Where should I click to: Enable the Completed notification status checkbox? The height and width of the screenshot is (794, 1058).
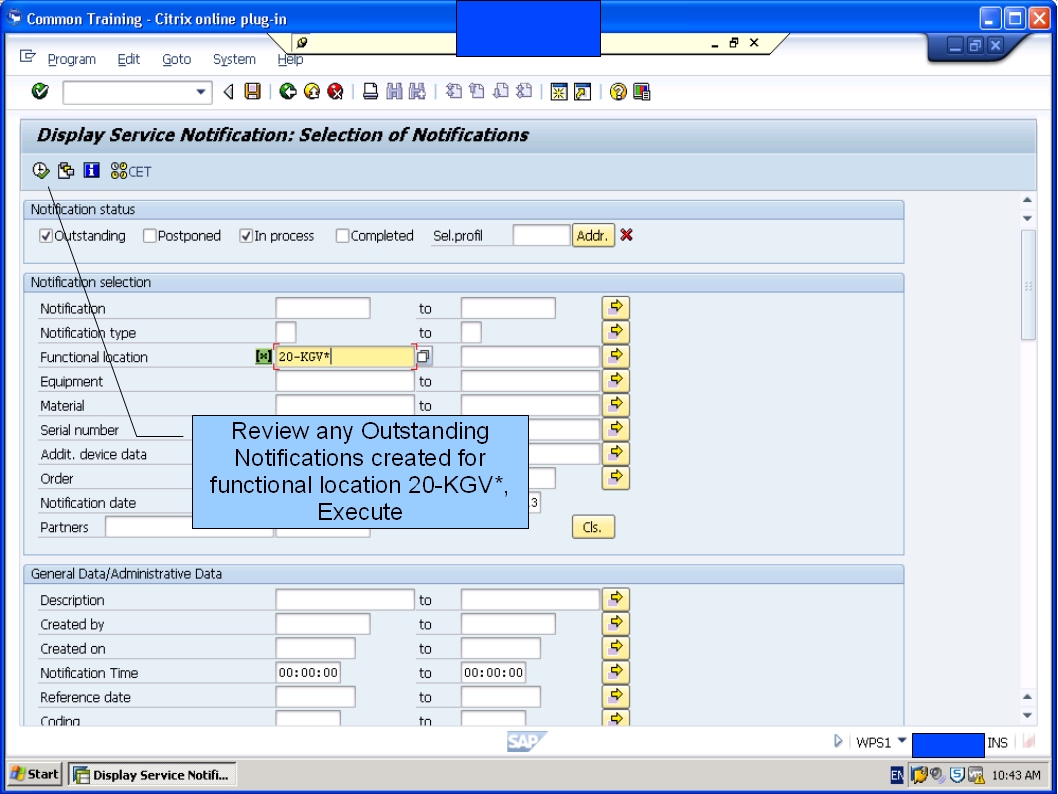tap(341, 235)
